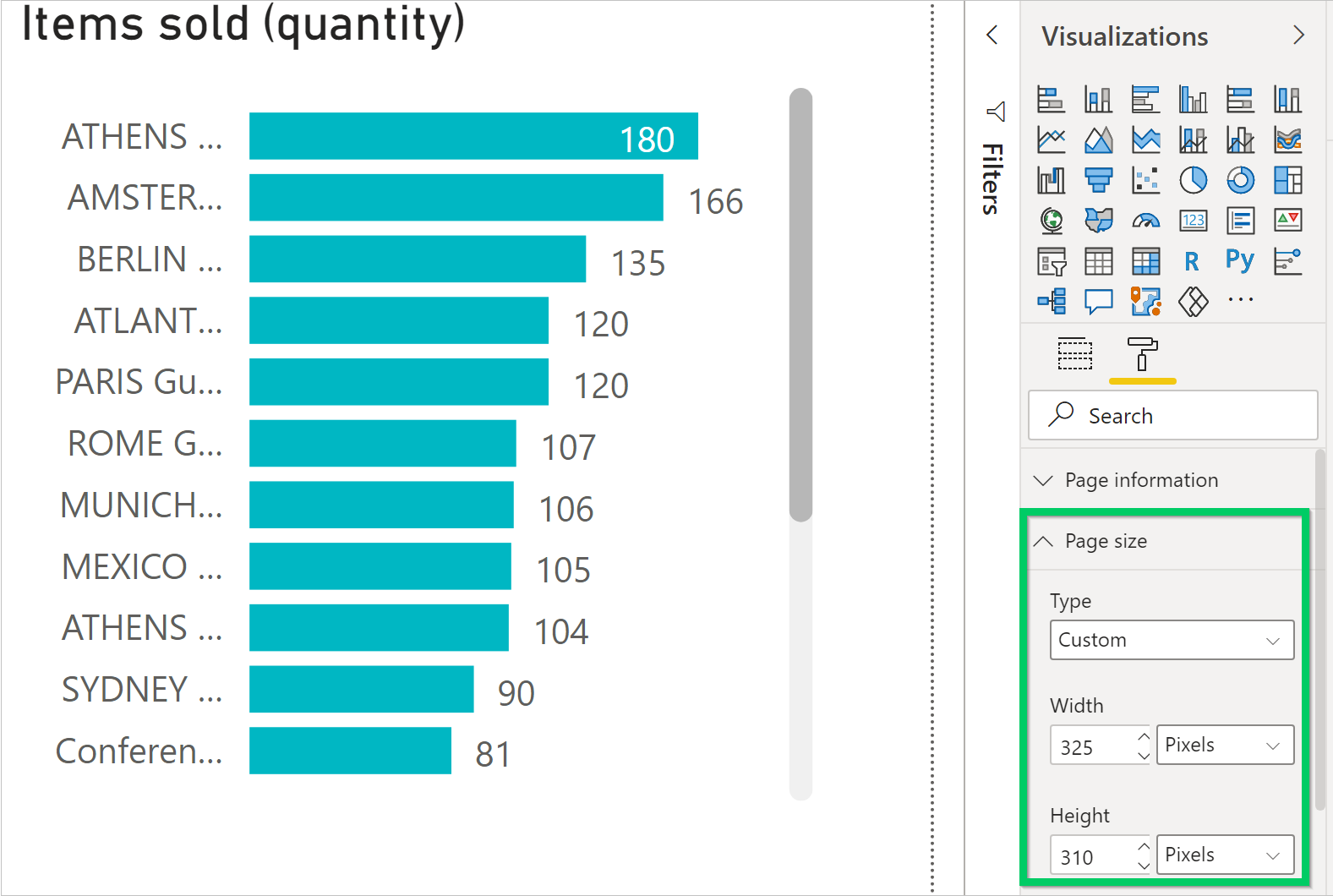Increase the Height value with up arrow

1144,846
